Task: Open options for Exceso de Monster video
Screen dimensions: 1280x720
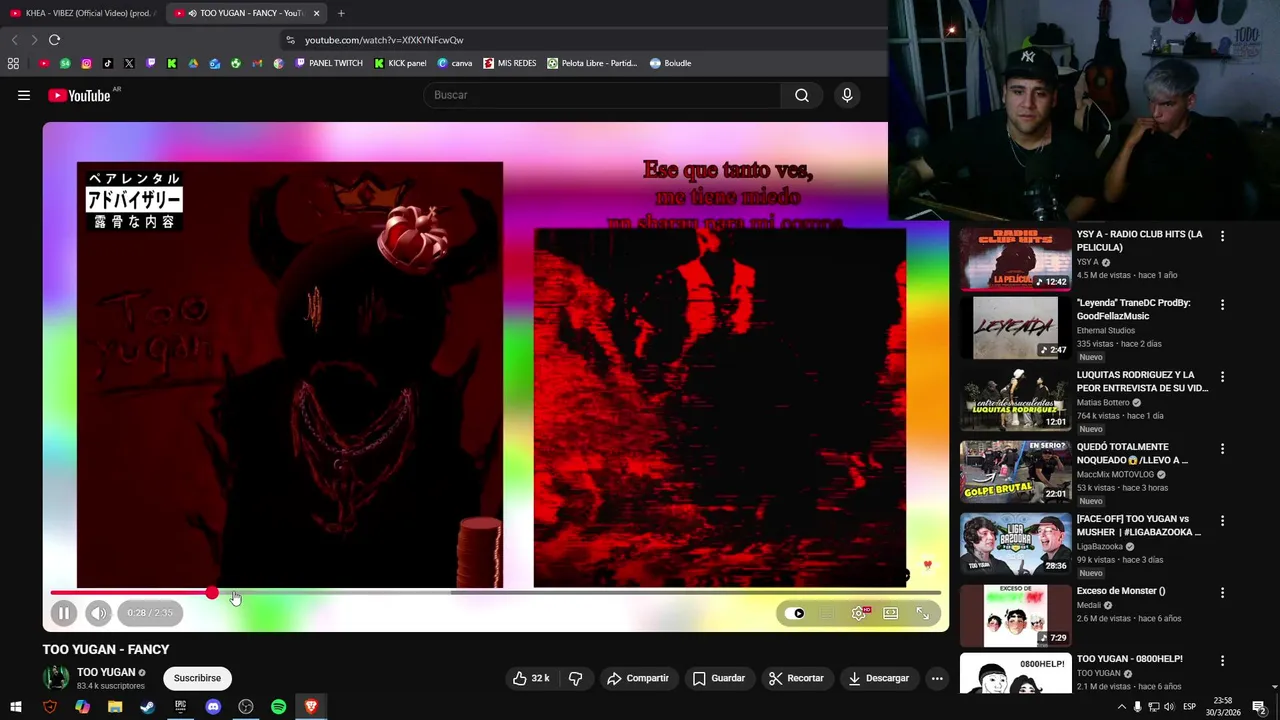Action: (x=1222, y=593)
